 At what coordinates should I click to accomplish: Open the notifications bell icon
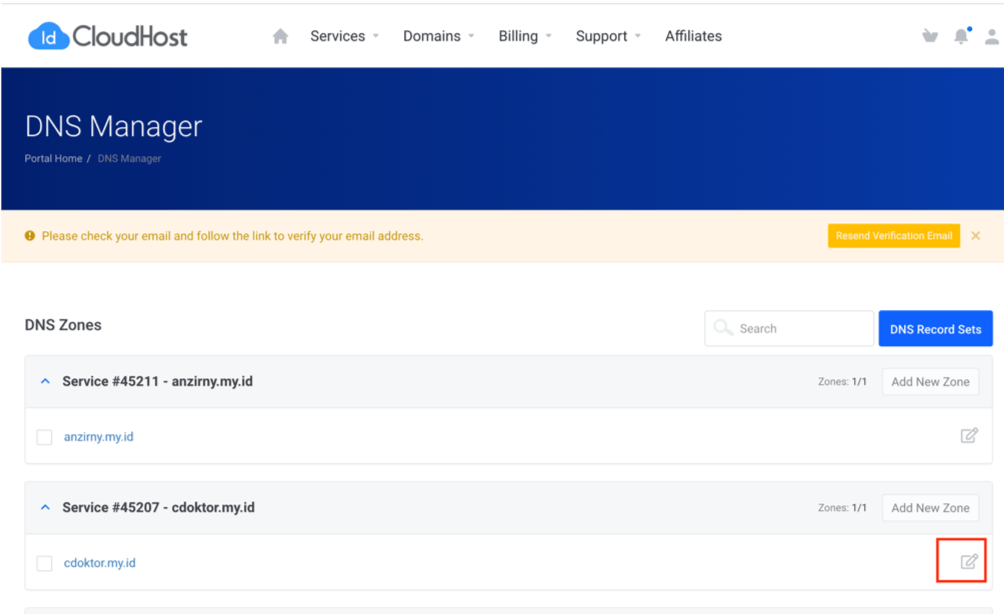tap(961, 37)
